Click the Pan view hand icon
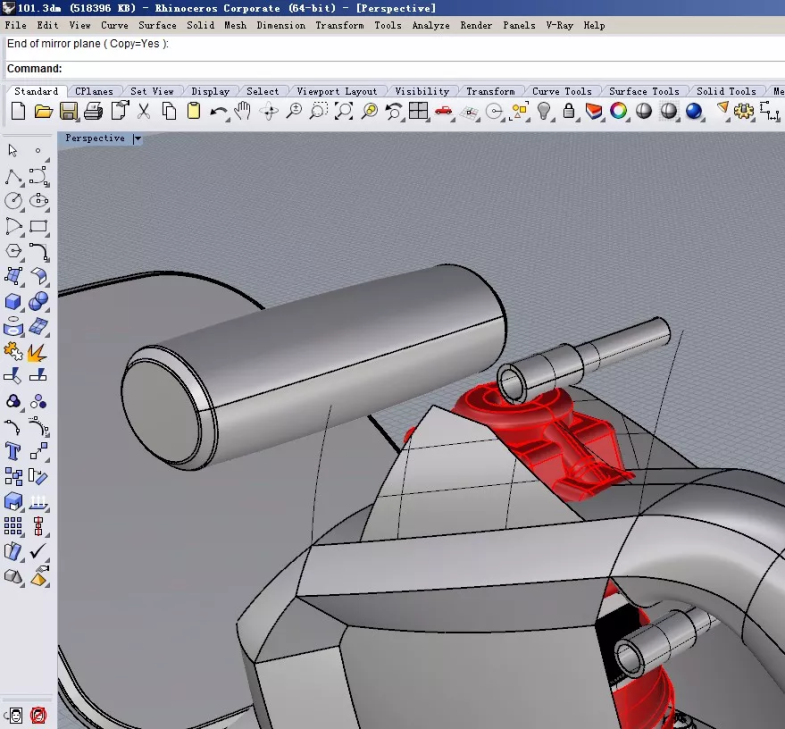 (243, 111)
